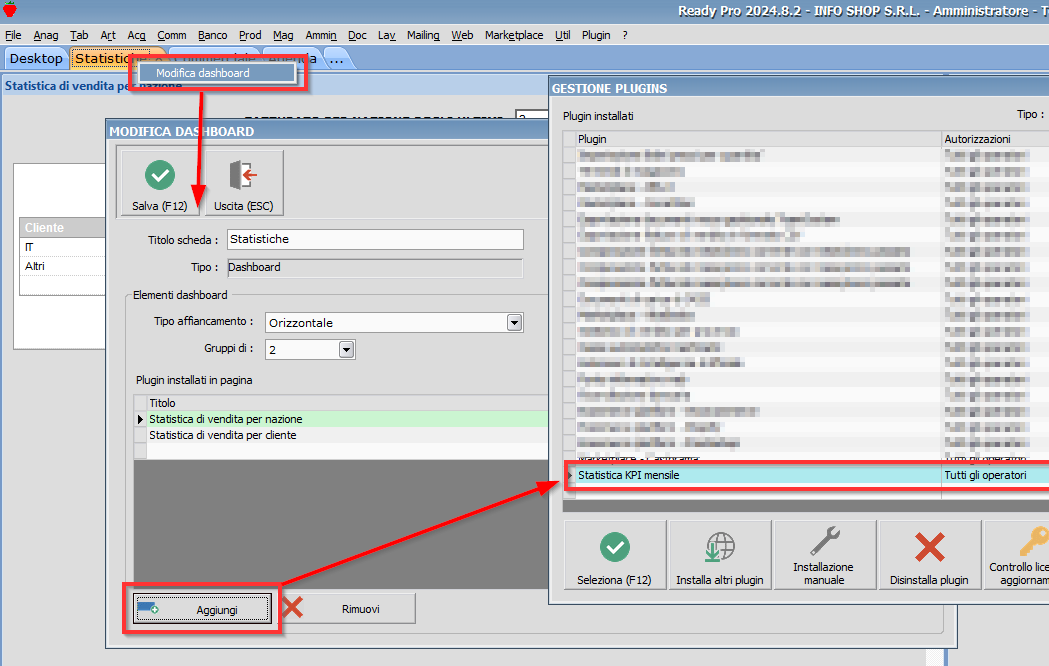
Task: Open the Ammin menu
Action: [x=320, y=35]
